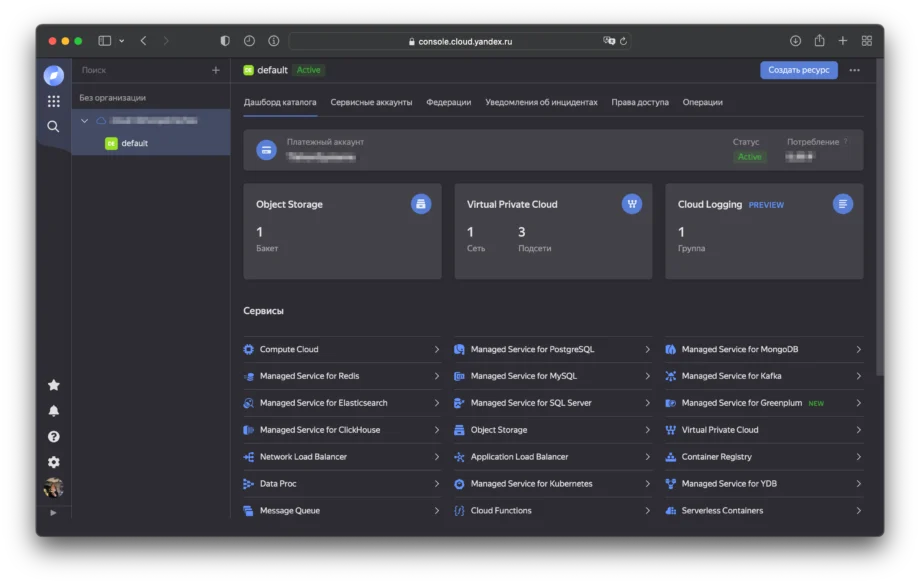Click the Cloud Logging card icon
The width and height of the screenshot is (920, 584).
(x=843, y=204)
